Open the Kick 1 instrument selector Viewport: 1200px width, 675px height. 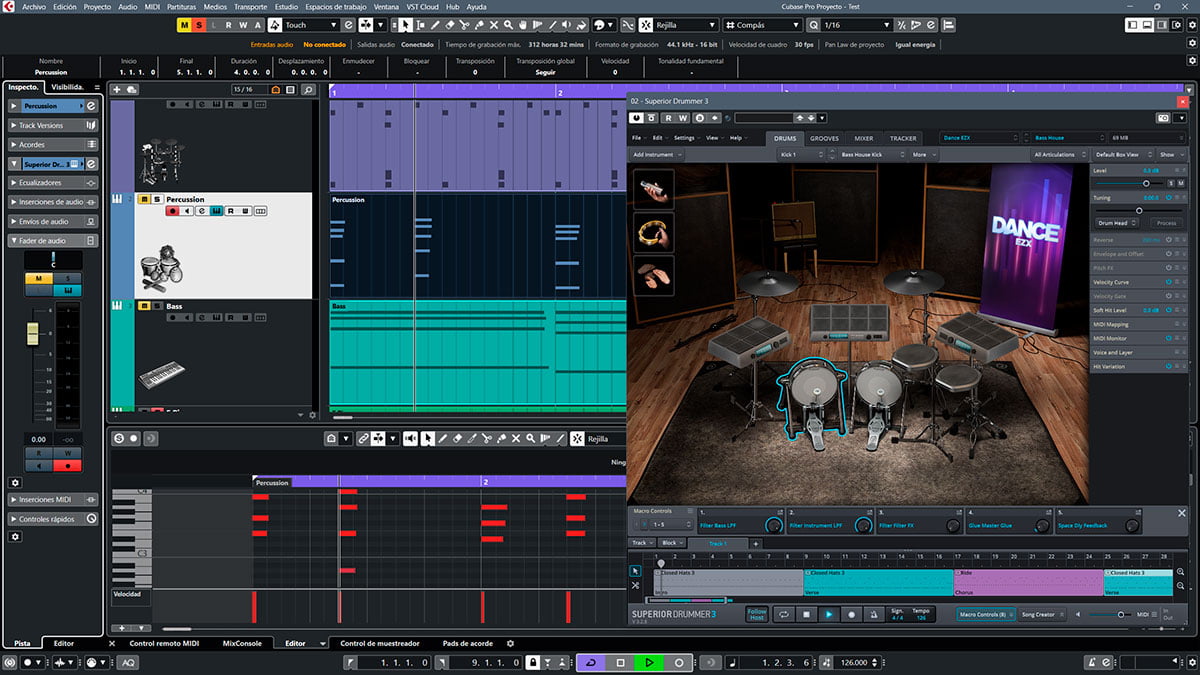[803, 155]
